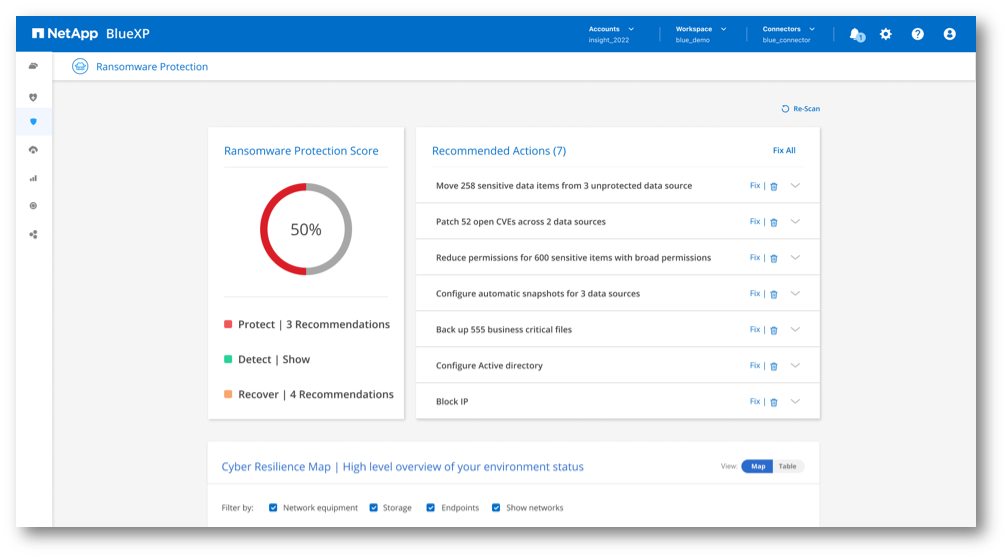Open health shield-heart icon in sidebar

click(x=33, y=97)
